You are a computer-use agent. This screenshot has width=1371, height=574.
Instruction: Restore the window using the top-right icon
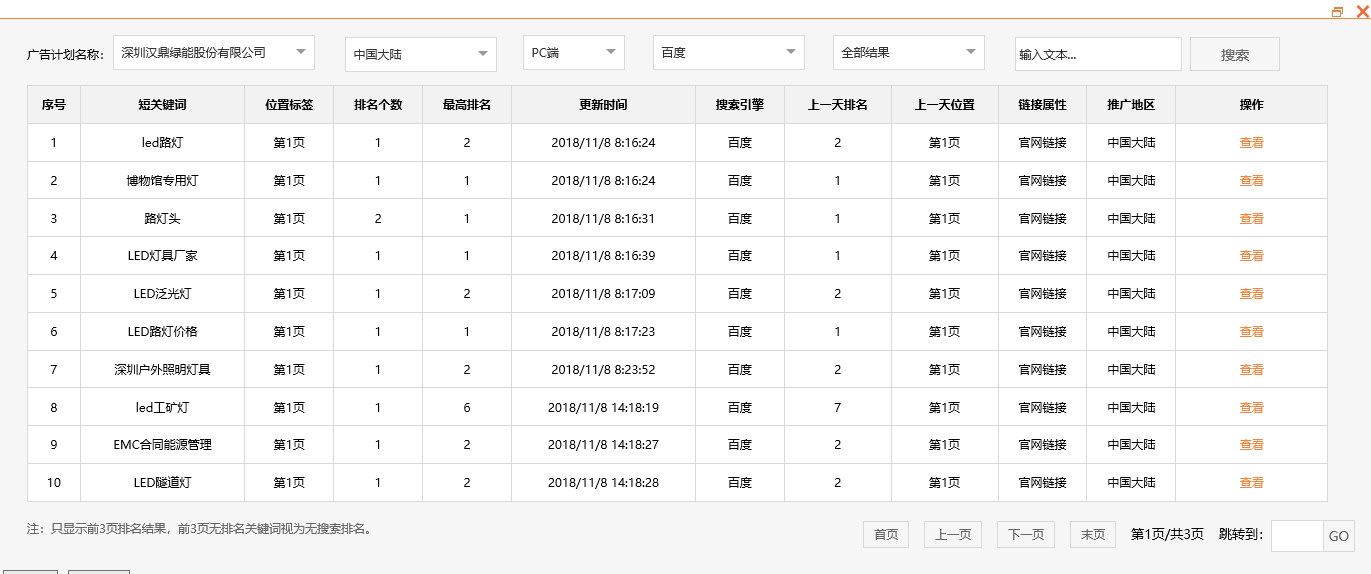coord(1338,12)
